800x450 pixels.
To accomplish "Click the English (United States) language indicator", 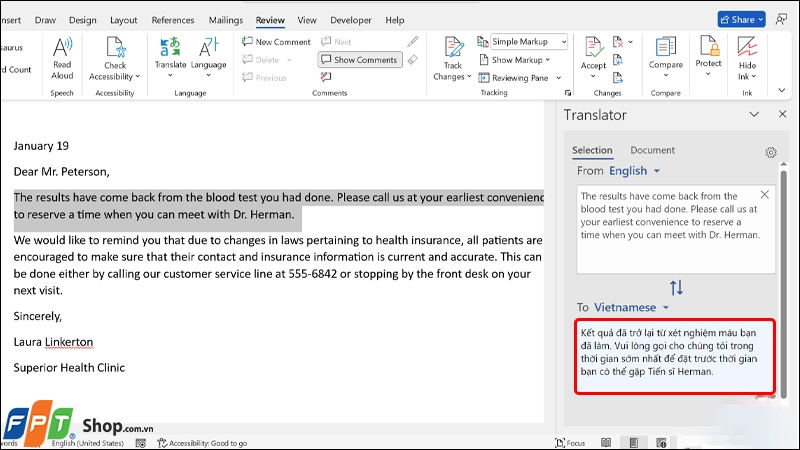I will click(87, 443).
